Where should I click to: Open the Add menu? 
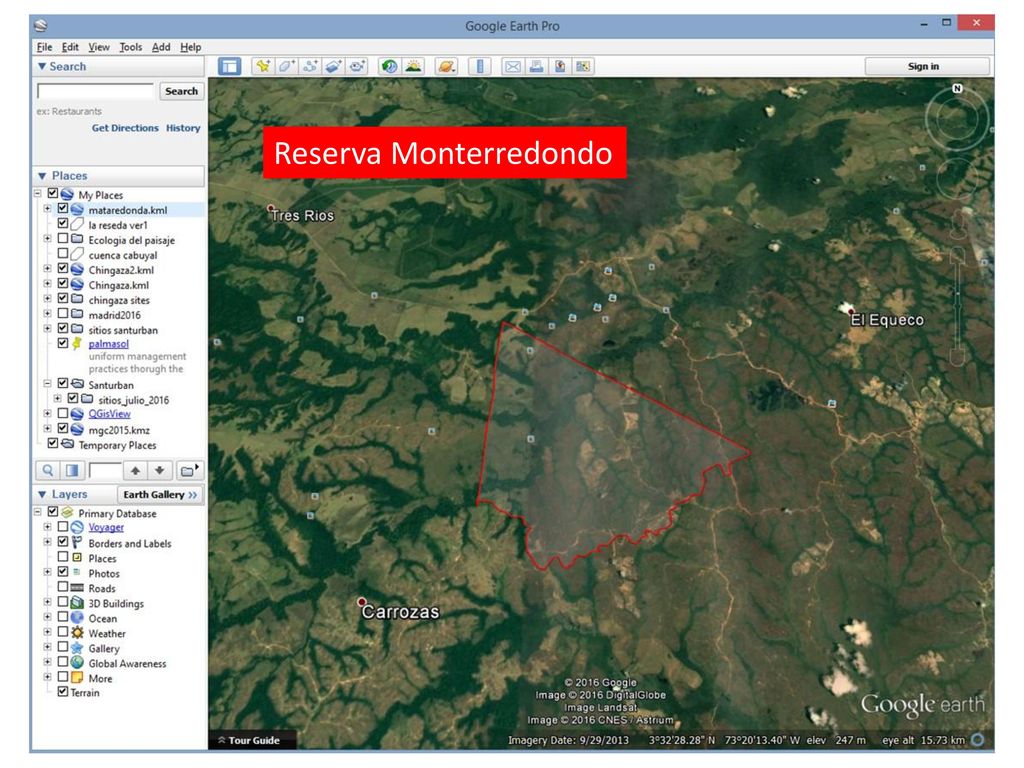(x=161, y=47)
